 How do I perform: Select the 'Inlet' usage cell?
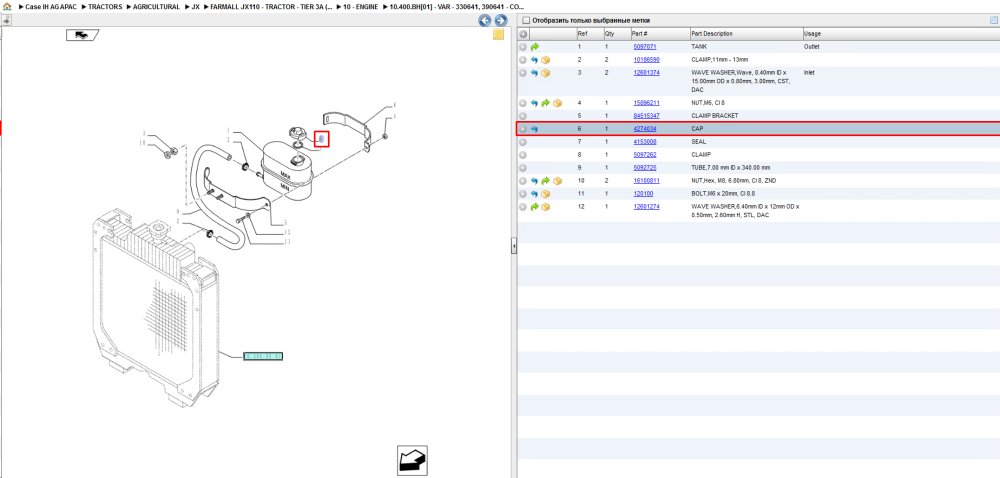(x=809, y=73)
